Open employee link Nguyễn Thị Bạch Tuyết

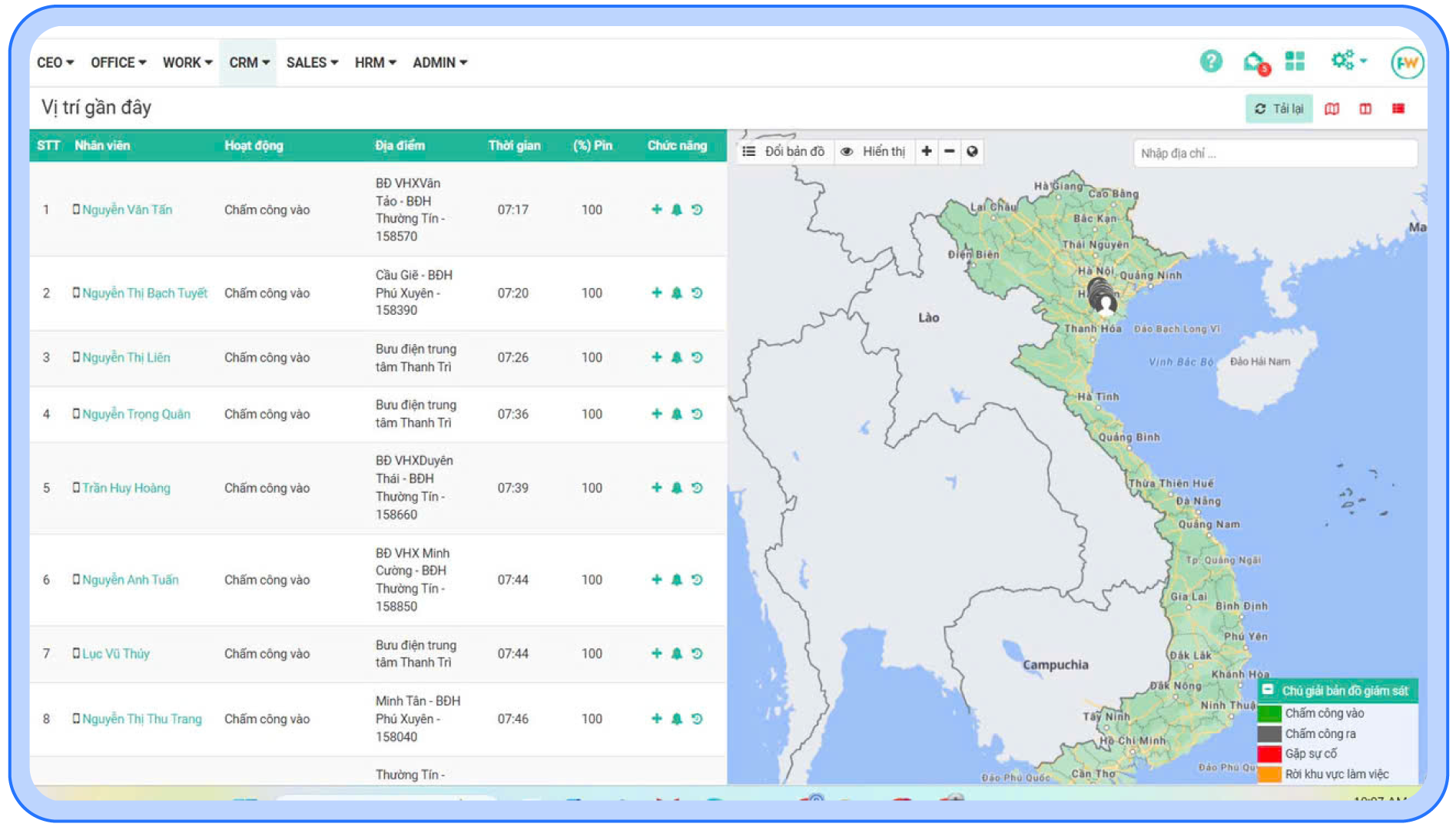pos(144,293)
